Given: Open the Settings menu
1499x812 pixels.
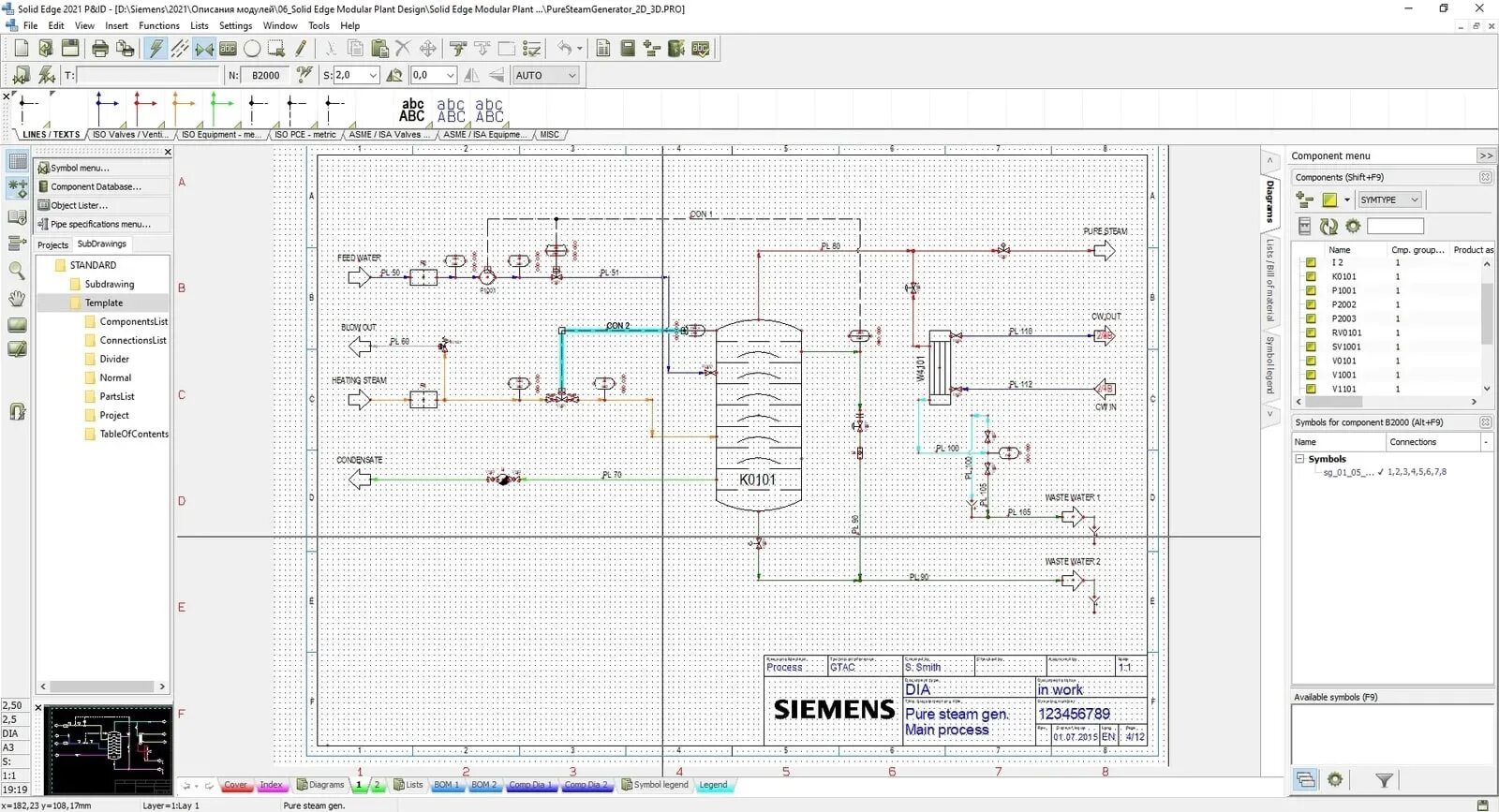Looking at the screenshot, I should click(x=235, y=25).
